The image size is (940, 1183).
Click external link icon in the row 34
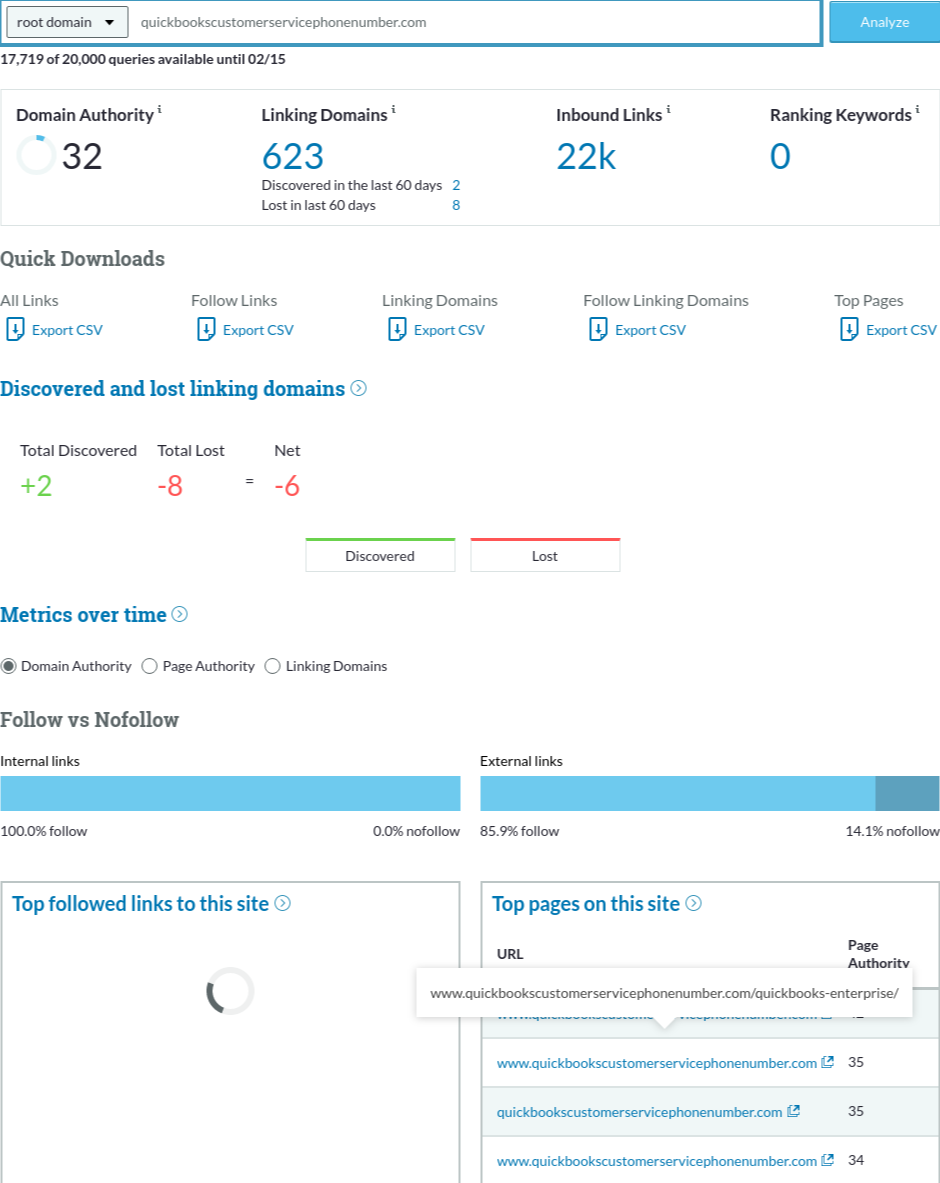[x=828, y=1160]
